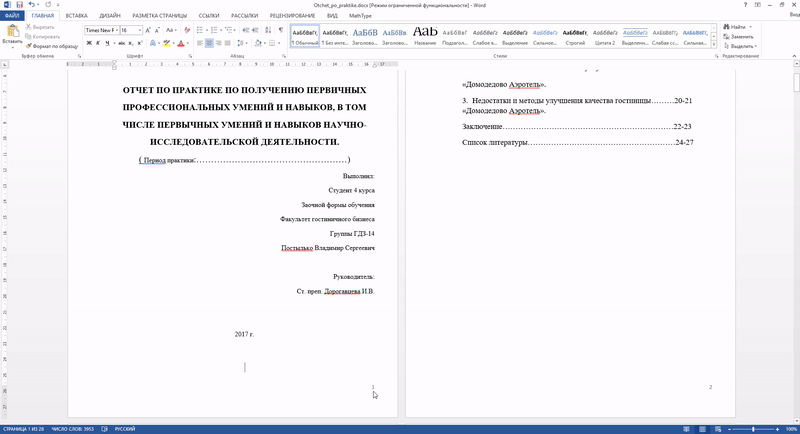Screen dimensions: 800x434
Task: Open the MathType tab
Action: tap(360, 16)
